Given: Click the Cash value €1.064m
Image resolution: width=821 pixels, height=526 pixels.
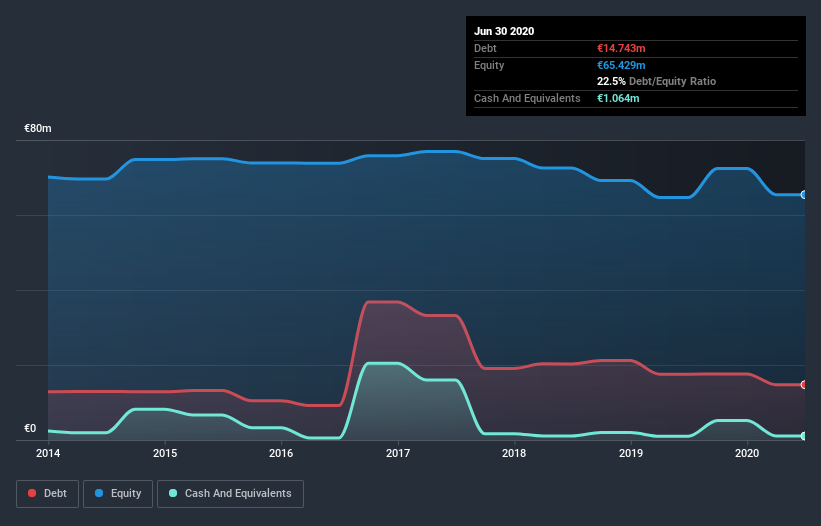Looking at the screenshot, I should [x=618, y=98].
